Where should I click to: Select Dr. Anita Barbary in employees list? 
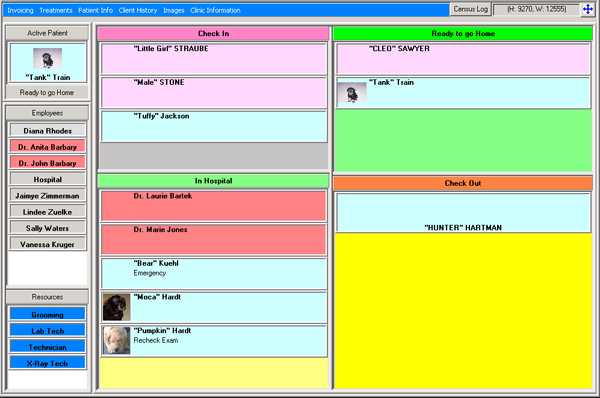47,147
